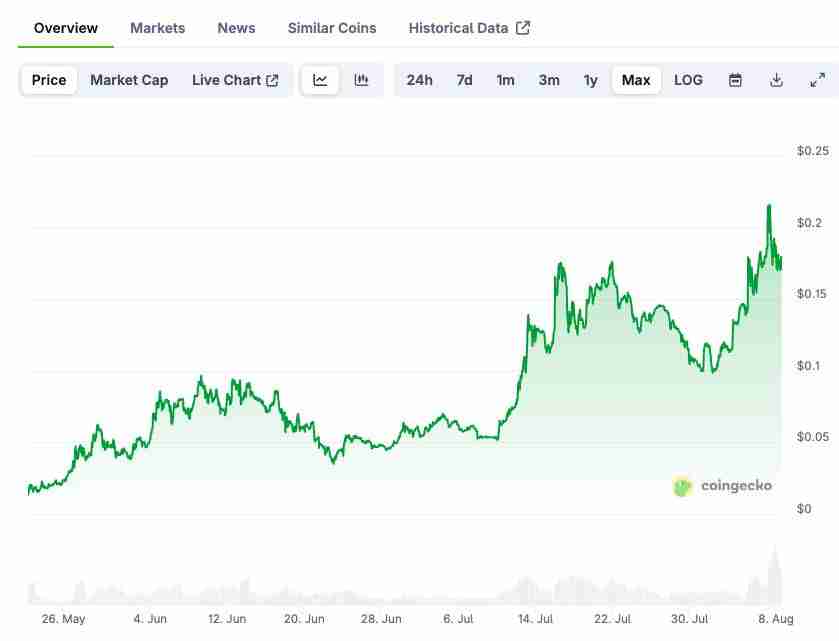
Task: Download chart data icon
Action: tap(776, 80)
